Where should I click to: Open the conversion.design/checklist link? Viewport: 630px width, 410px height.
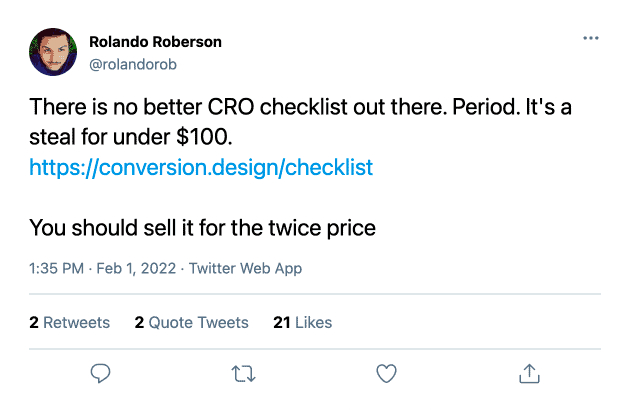tap(201, 167)
